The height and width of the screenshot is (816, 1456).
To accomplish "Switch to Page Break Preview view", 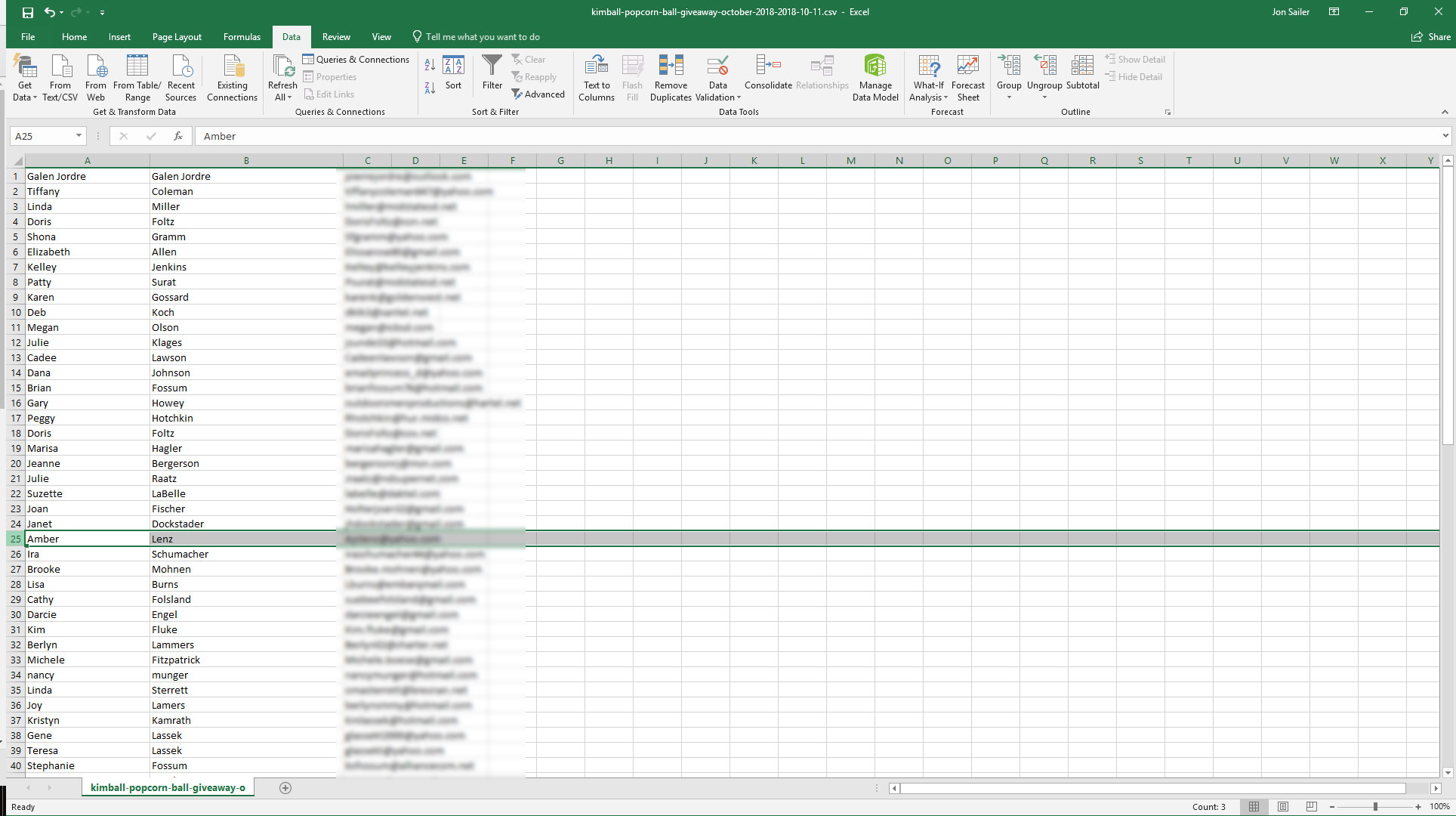I will 1312,807.
